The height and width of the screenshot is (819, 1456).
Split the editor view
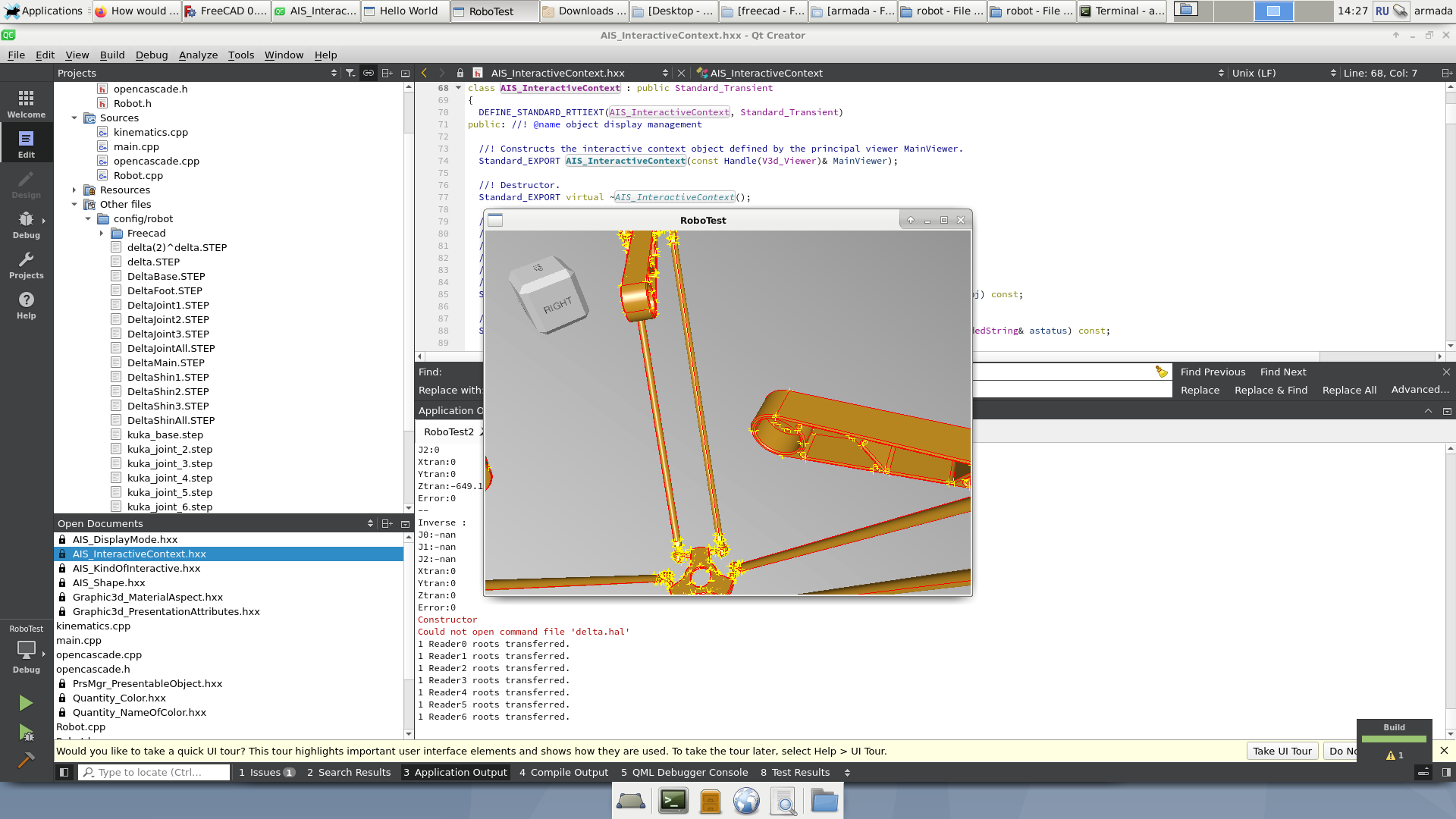[1446, 73]
